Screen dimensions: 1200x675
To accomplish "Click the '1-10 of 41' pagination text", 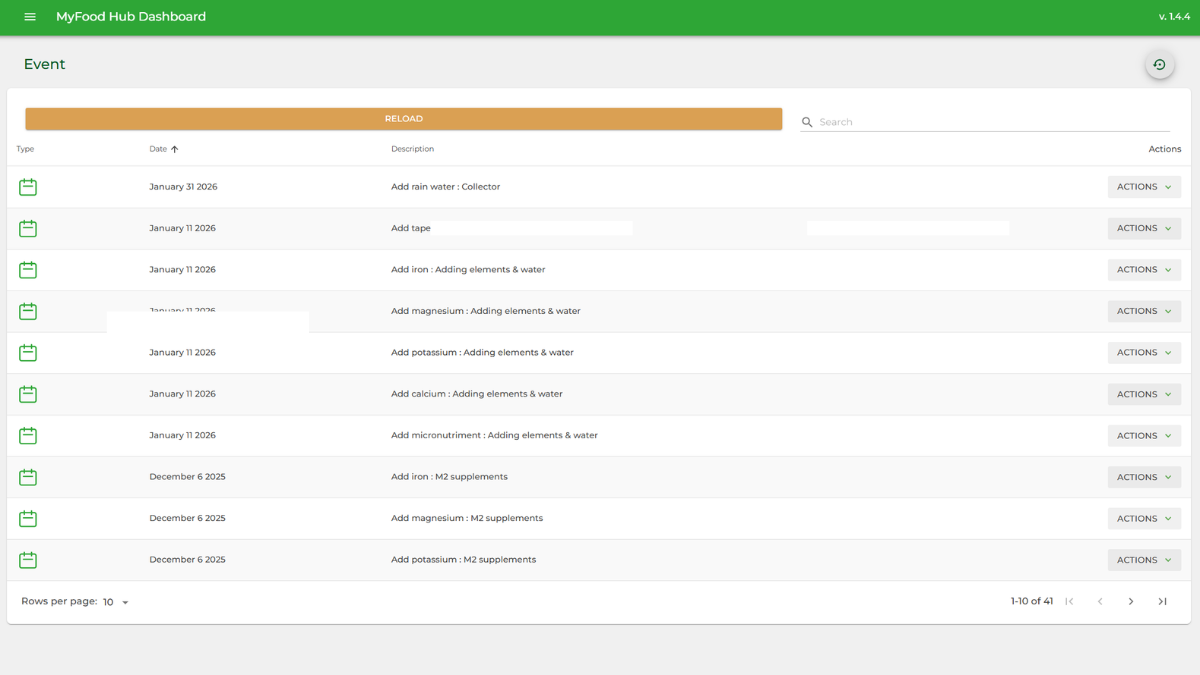I will (x=1032, y=602).
